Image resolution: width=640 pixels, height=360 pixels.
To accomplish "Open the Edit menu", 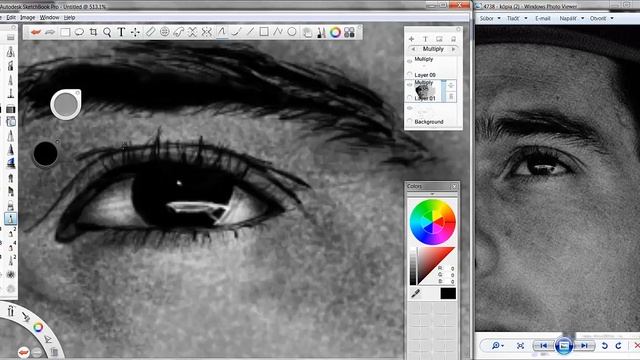I will pos(11,18).
